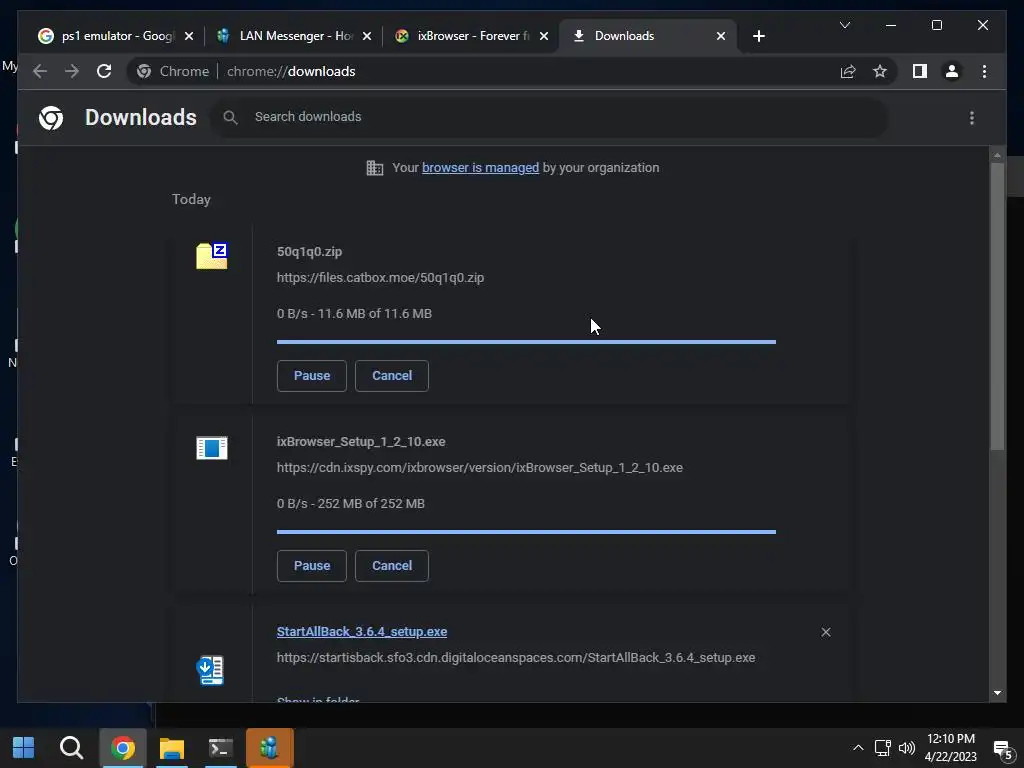Remove StartAllBack download from list

826,632
